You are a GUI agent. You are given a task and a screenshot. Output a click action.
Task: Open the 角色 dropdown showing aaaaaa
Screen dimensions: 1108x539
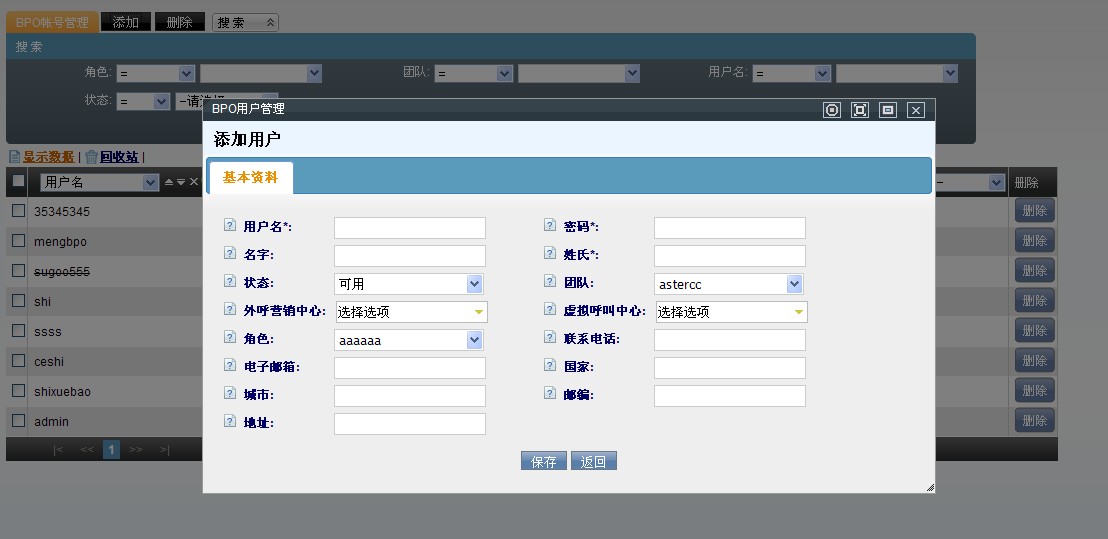[409, 340]
